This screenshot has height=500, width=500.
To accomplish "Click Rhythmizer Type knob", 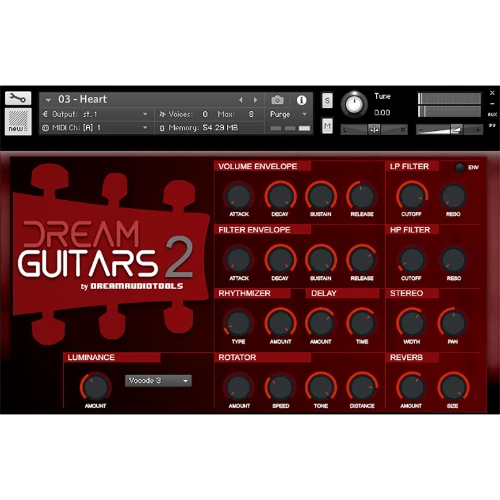I will click(239, 323).
